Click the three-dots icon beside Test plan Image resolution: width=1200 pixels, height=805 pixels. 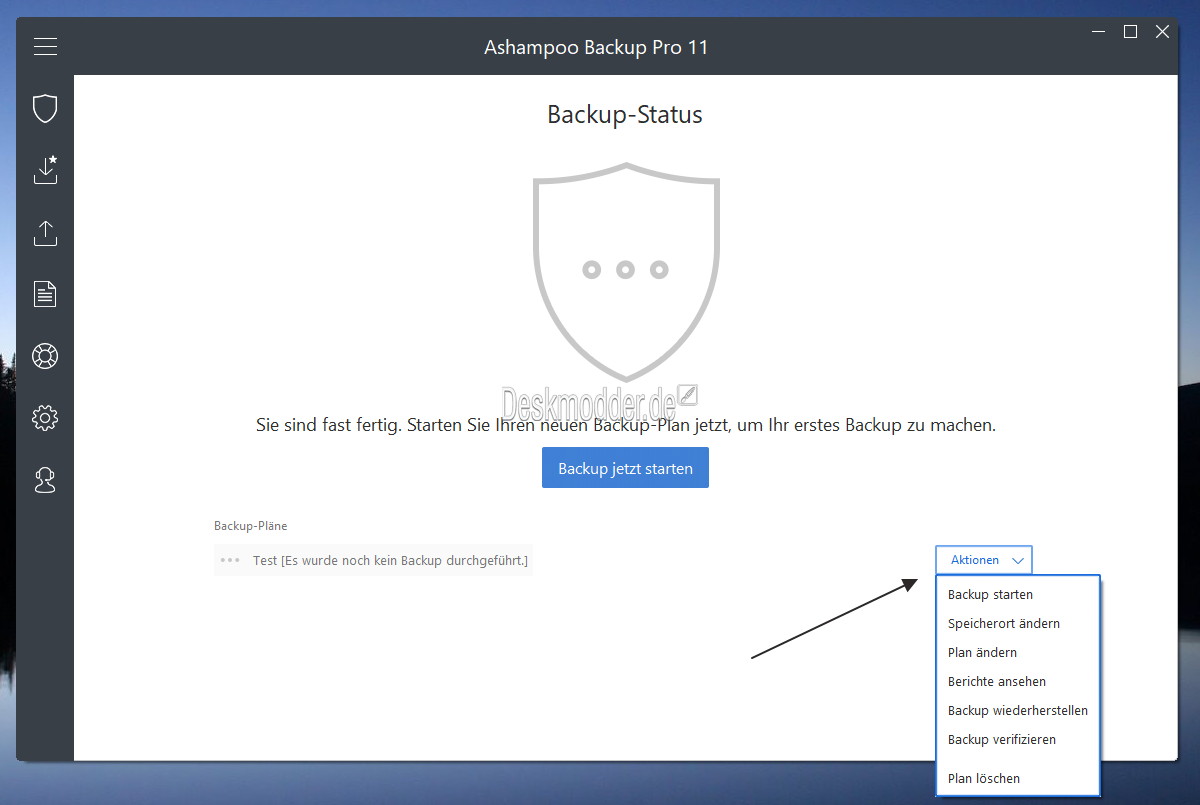click(x=230, y=560)
